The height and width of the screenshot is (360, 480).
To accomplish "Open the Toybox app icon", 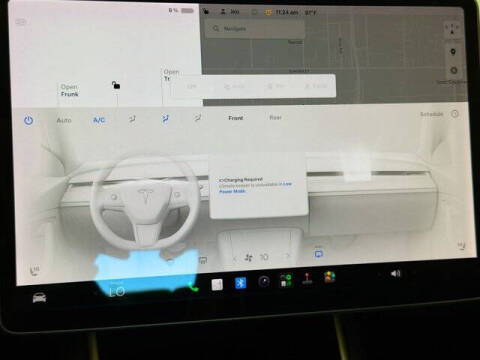I will pyautogui.click(x=329, y=277).
